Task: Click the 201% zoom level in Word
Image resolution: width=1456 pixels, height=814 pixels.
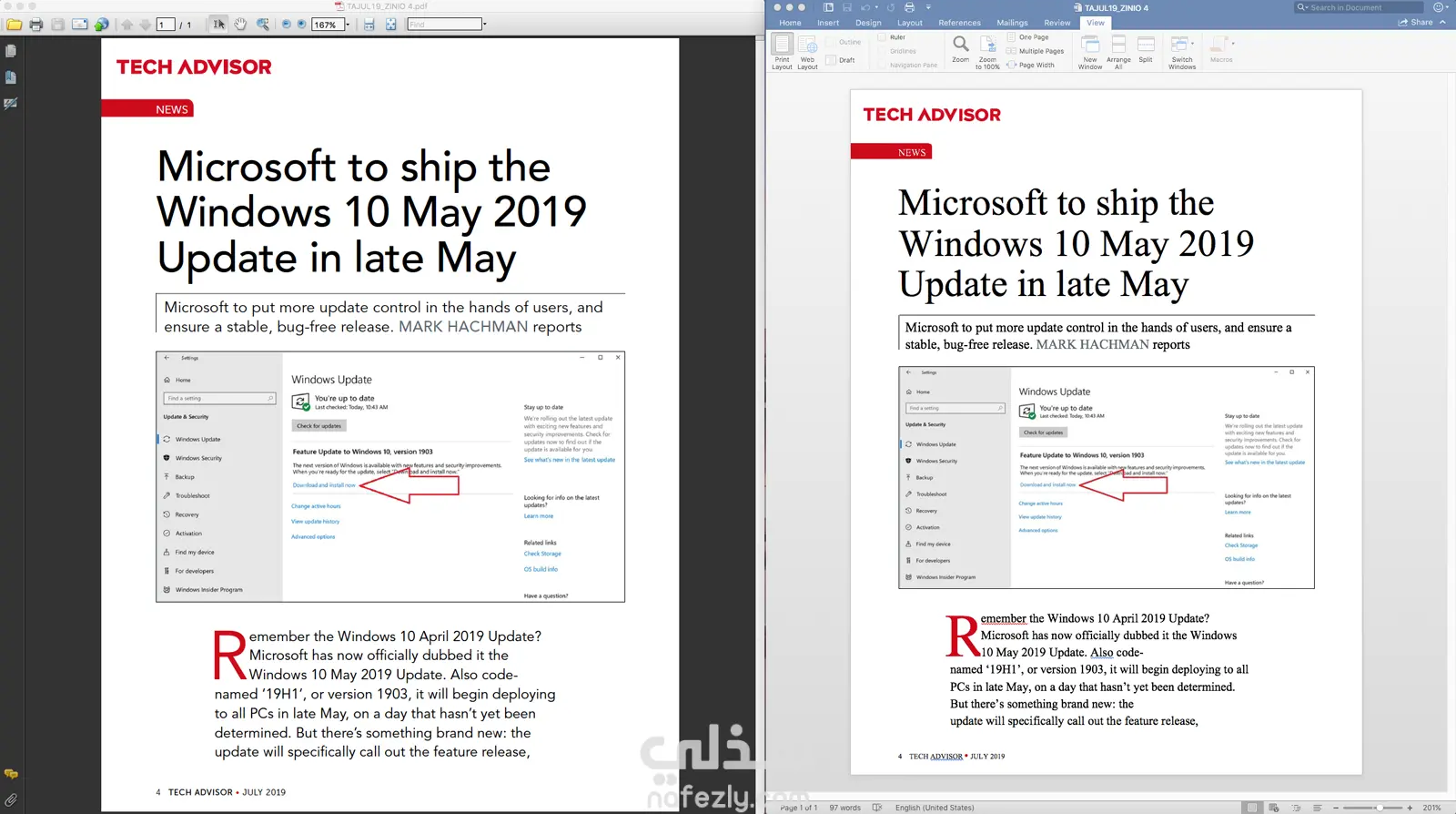Action: tap(1431, 808)
